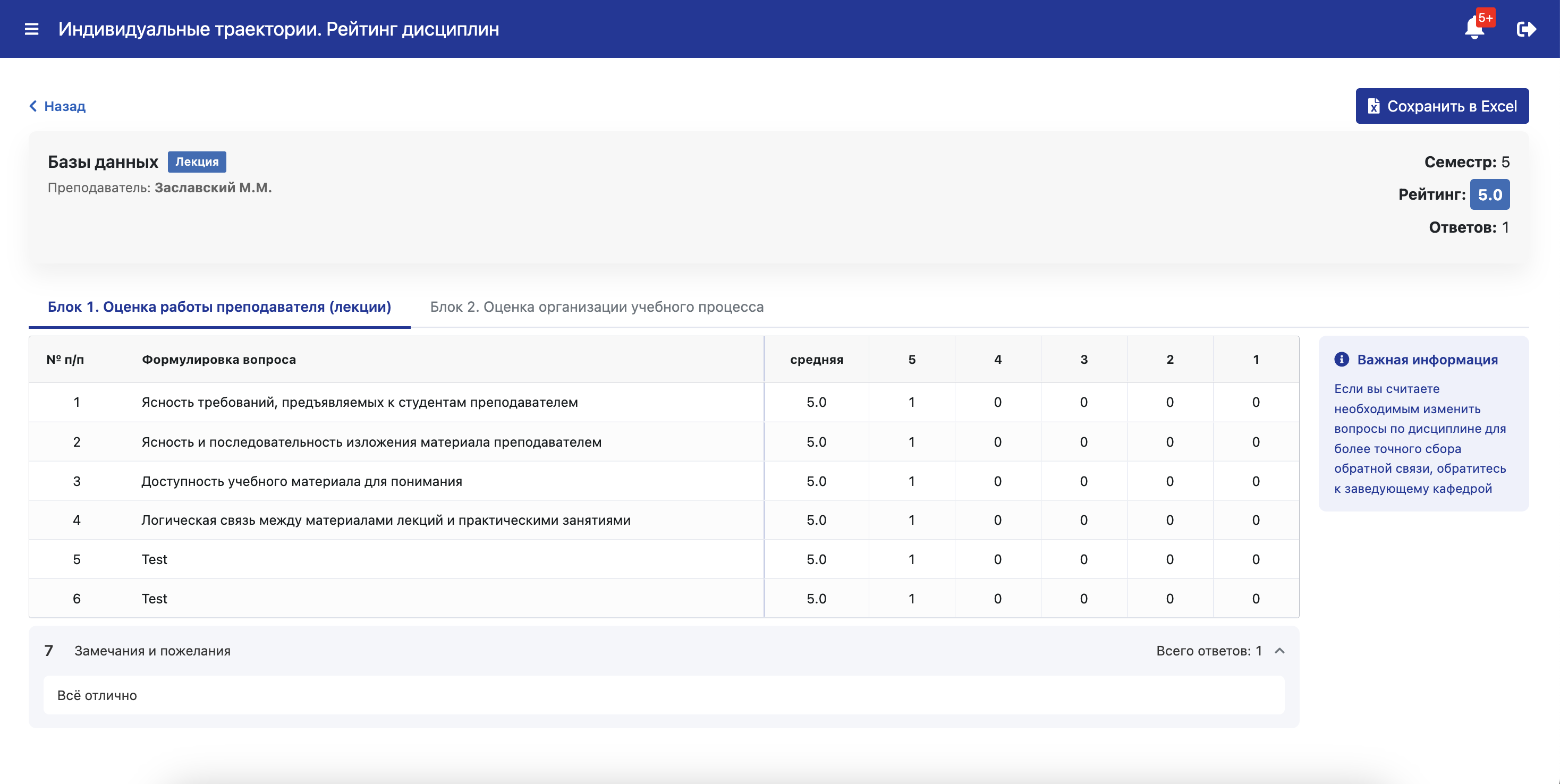Screen dimensions: 1560x784
Task: Click teacher name Заславский М.М.
Action: click(x=213, y=188)
